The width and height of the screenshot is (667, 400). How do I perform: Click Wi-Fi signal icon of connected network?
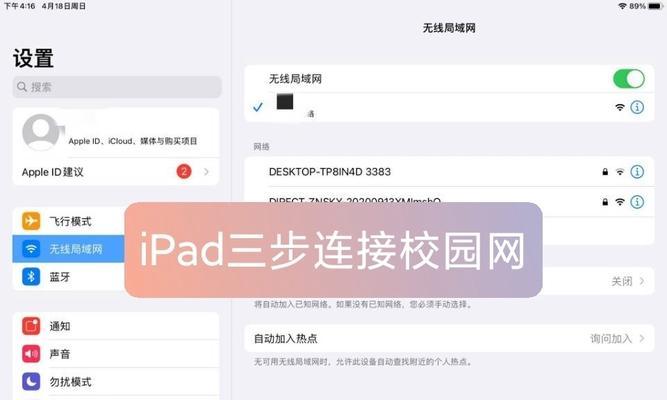(x=620, y=107)
